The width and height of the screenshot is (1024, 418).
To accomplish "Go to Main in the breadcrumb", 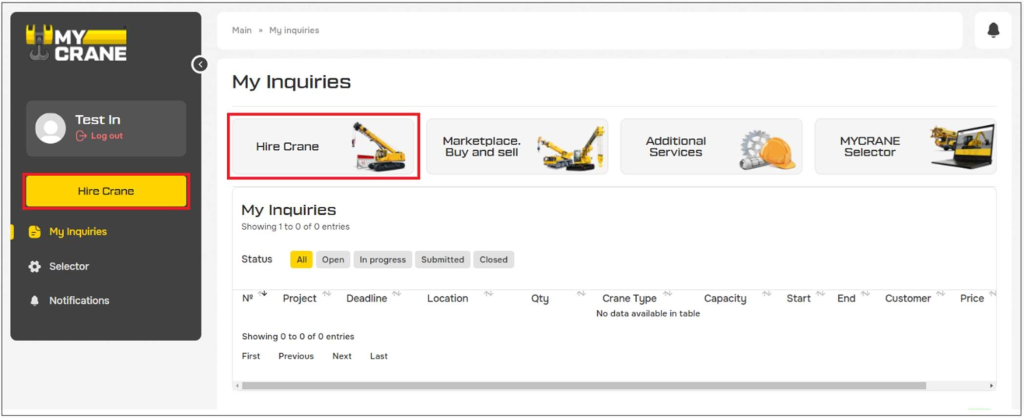I will 242,30.
